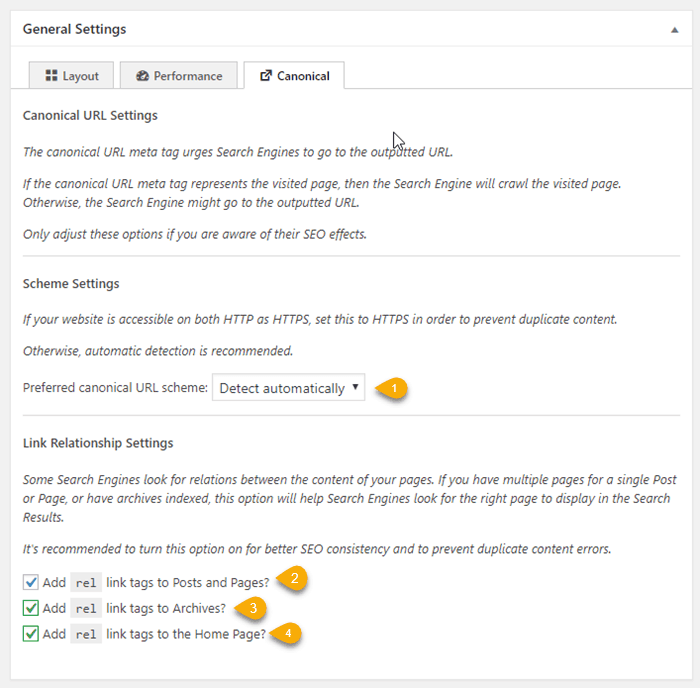Select the Canonical tab label
Image resolution: width=700 pixels, height=688 pixels.
303,76
